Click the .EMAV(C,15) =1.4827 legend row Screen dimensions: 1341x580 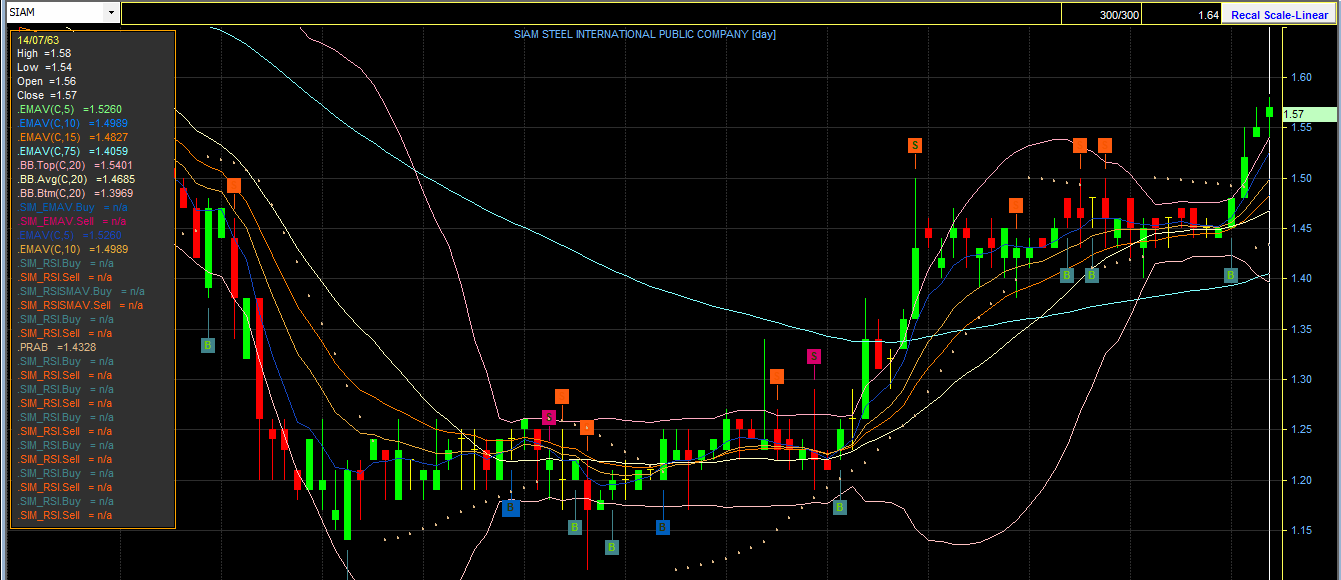(73, 137)
